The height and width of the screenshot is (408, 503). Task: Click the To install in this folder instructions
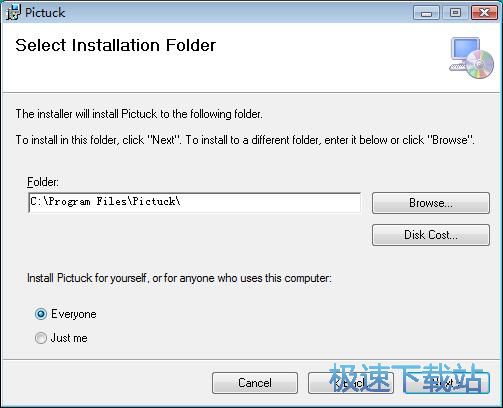[x=245, y=140]
